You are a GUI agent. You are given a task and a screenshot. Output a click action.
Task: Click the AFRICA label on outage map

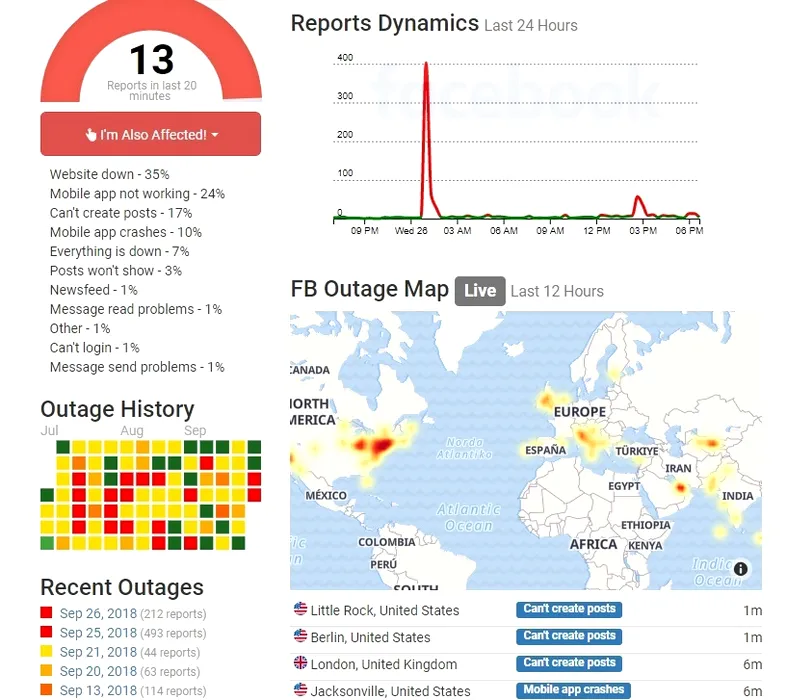pos(593,544)
